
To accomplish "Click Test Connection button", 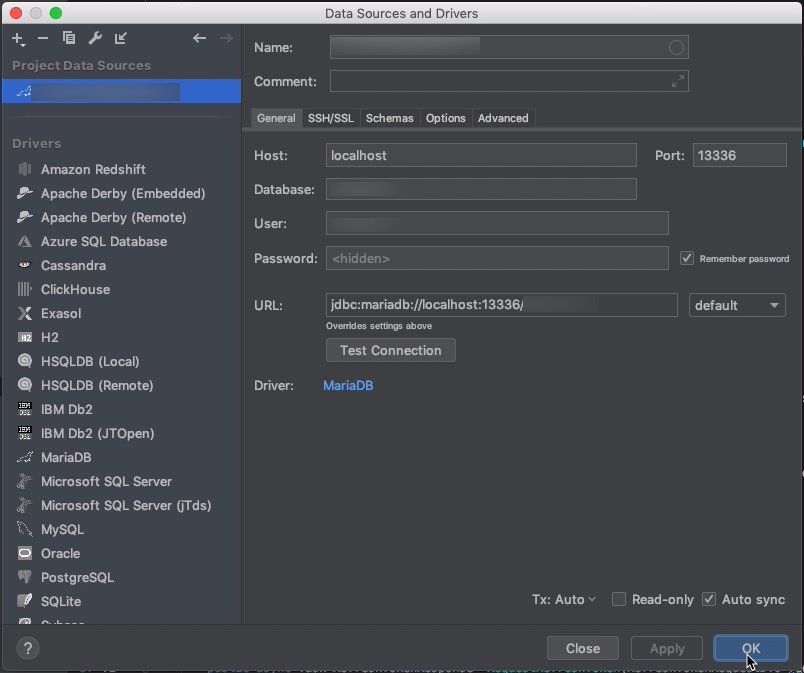I will (x=391, y=351).
